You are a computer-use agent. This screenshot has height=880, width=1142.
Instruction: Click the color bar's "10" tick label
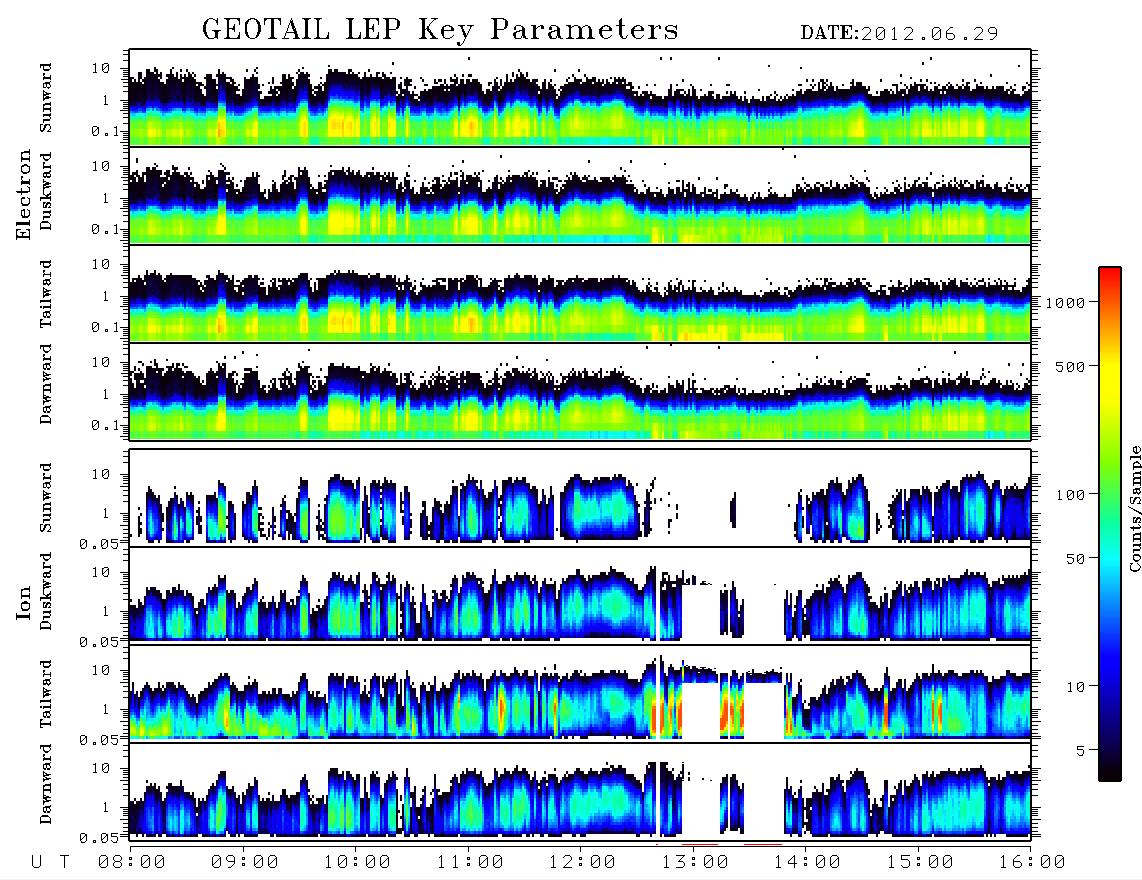[x=1075, y=686]
